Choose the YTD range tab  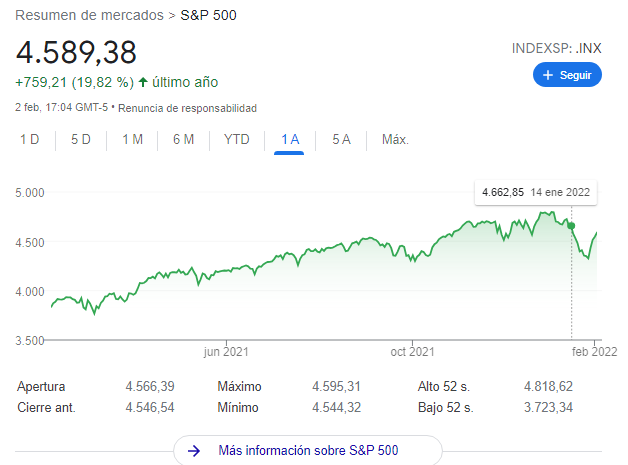tap(236, 140)
